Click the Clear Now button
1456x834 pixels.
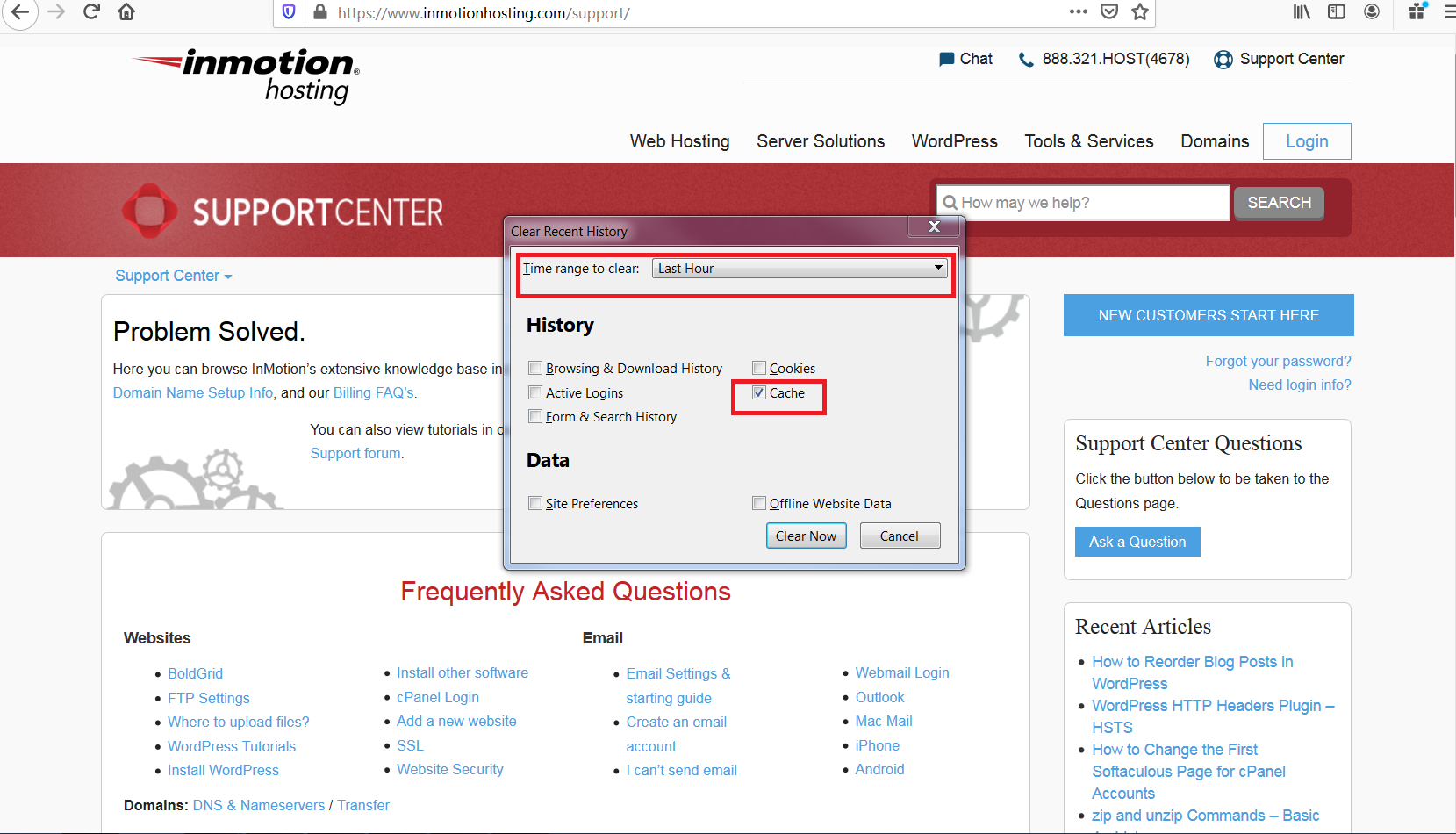(807, 536)
